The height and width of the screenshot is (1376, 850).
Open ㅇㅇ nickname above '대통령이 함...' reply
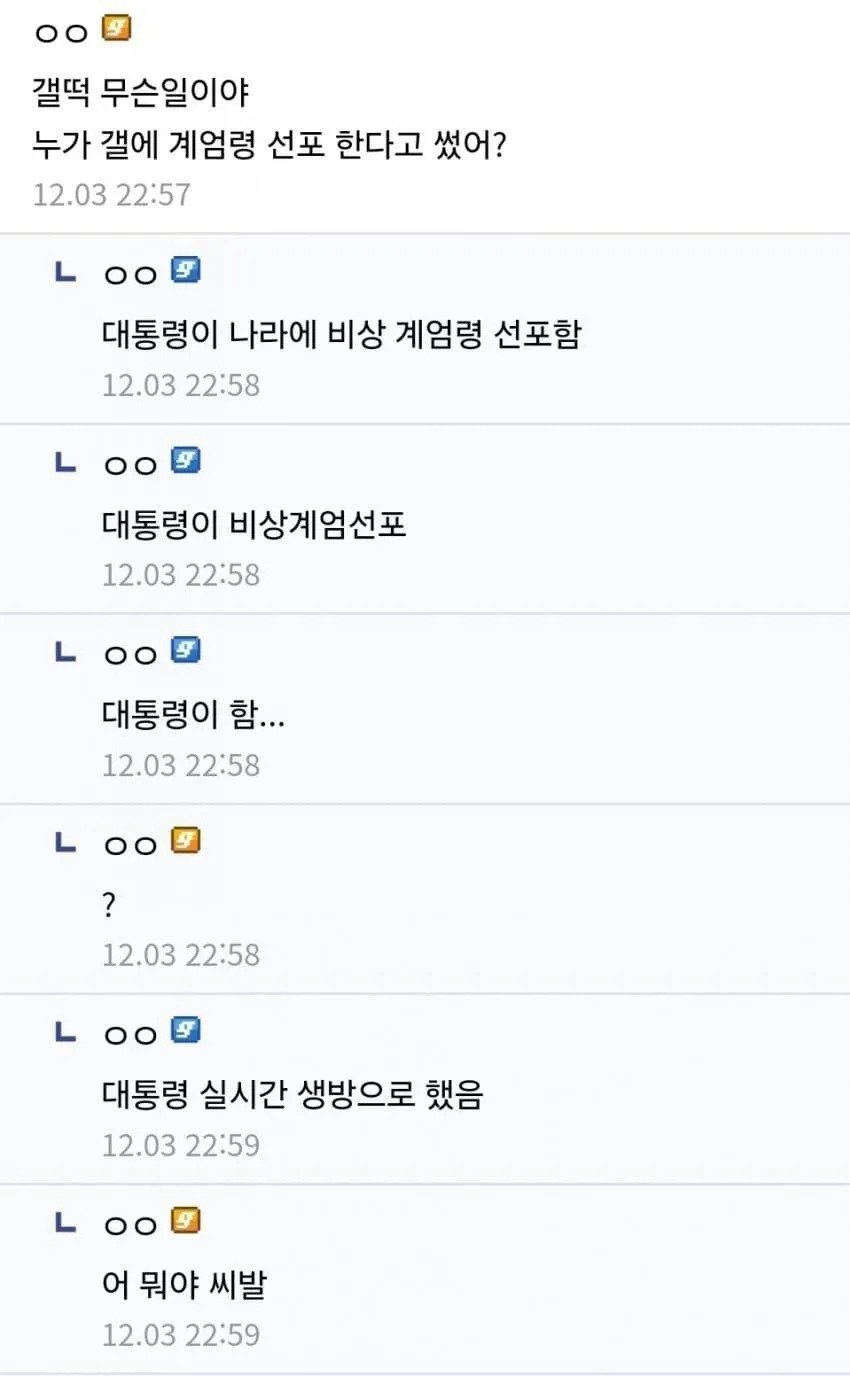tap(131, 654)
